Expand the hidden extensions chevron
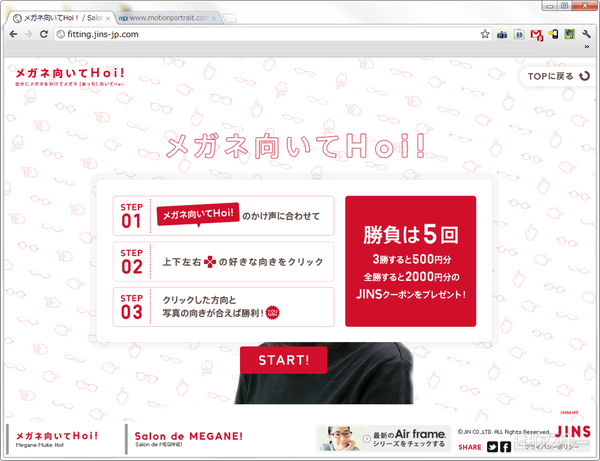The image size is (600, 461). tap(587, 47)
